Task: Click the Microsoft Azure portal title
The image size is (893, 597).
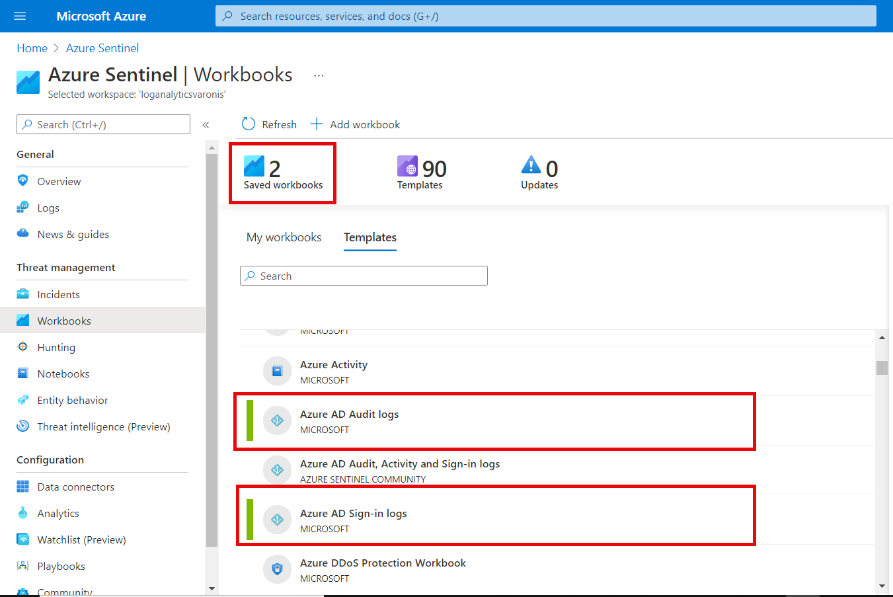Action: point(101,16)
